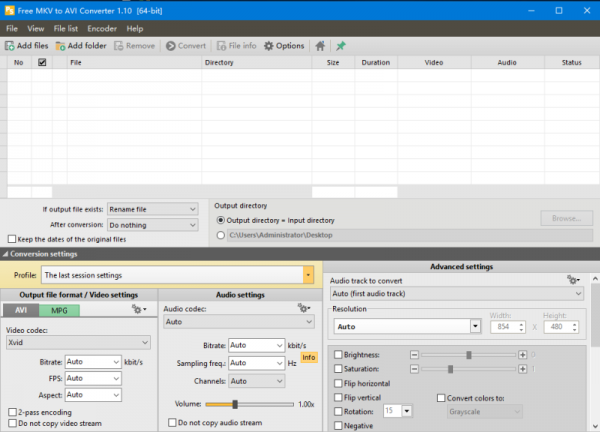Open the Encoder menu

tap(102, 29)
